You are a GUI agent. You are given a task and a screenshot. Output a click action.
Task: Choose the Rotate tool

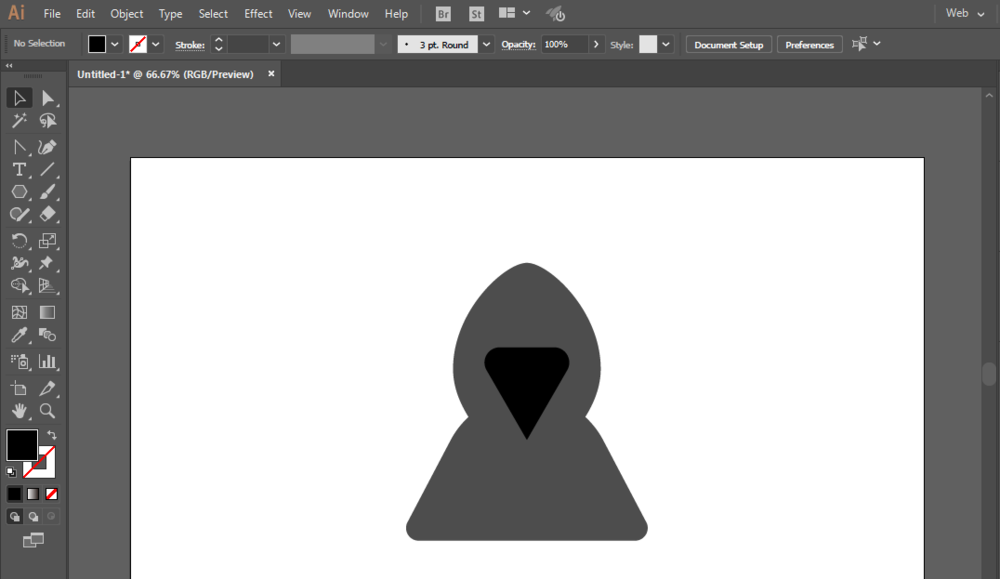pos(19,240)
